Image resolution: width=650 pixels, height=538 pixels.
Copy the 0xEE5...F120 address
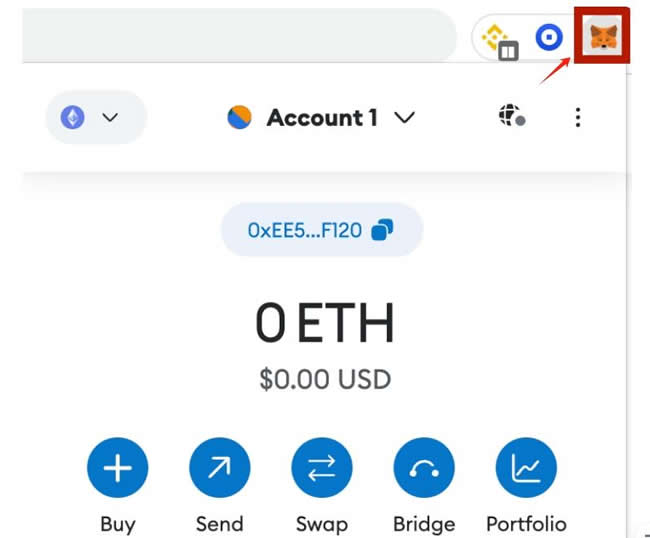click(306, 230)
